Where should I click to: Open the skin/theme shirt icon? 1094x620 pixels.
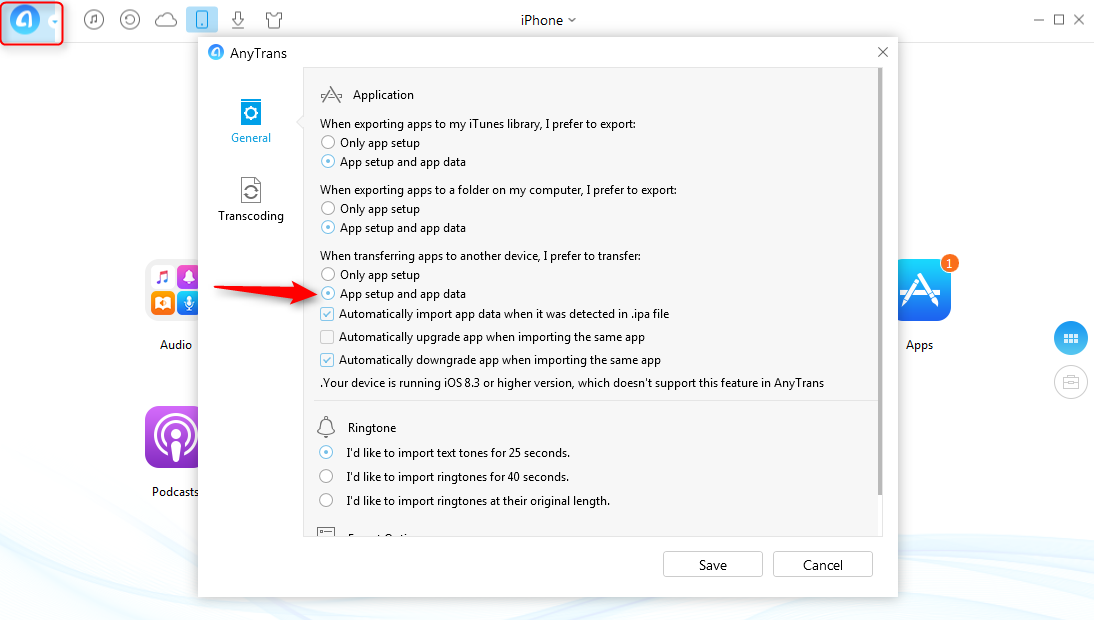pyautogui.click(x=274, y=20)
